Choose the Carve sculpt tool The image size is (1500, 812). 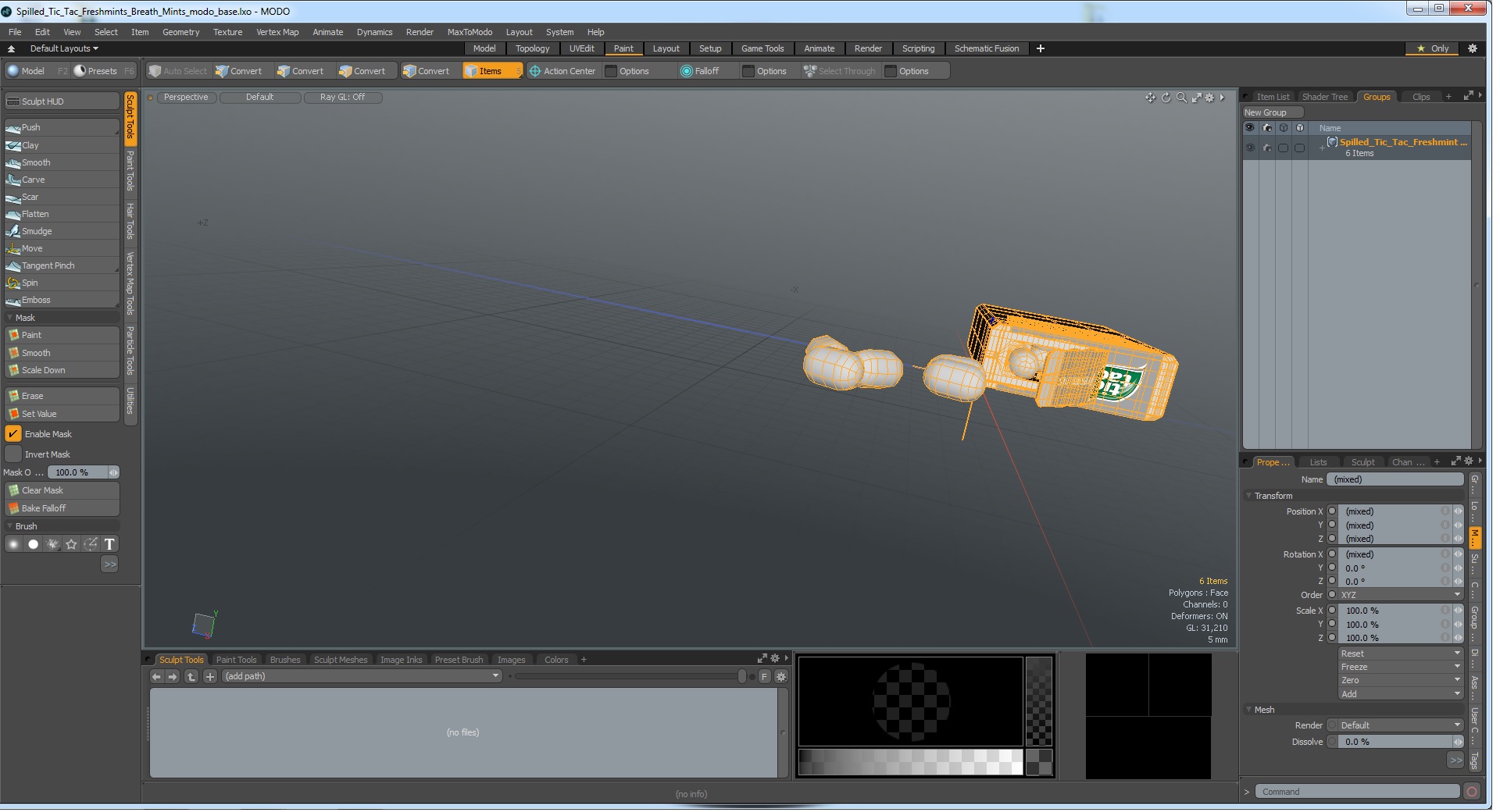click(x=62, y=180)
